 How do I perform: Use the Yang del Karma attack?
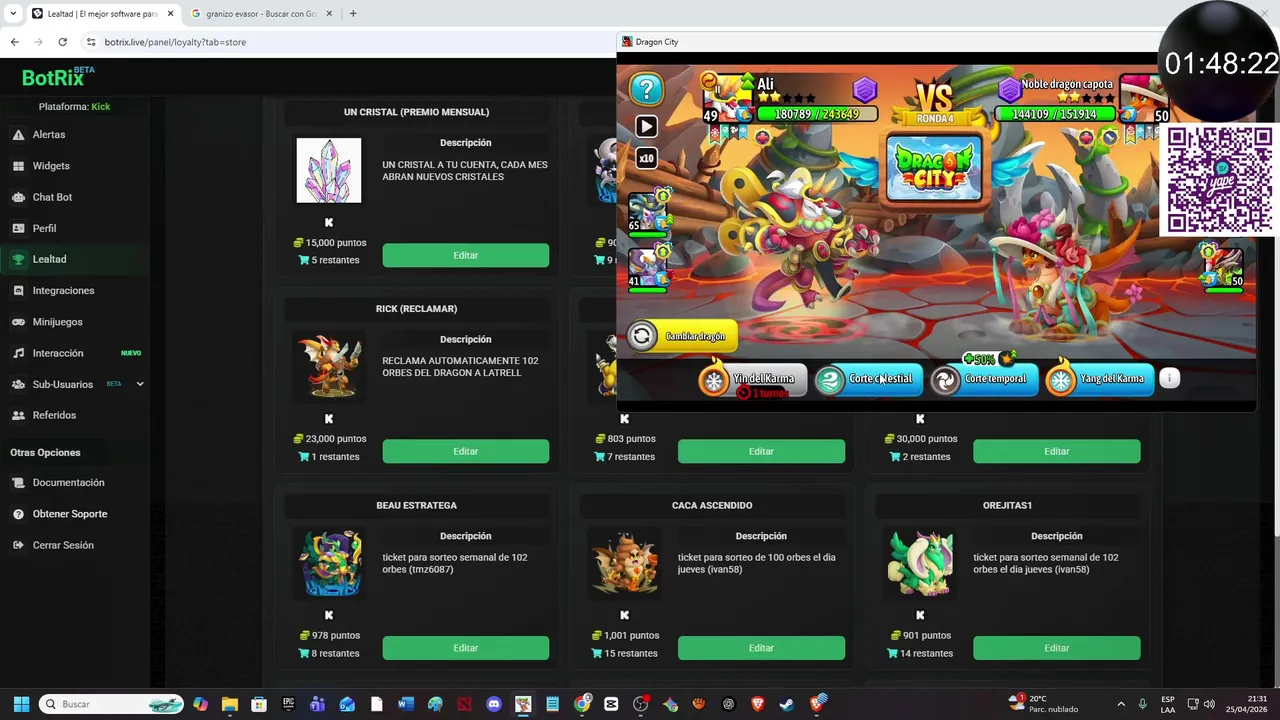coord(1099,379)
